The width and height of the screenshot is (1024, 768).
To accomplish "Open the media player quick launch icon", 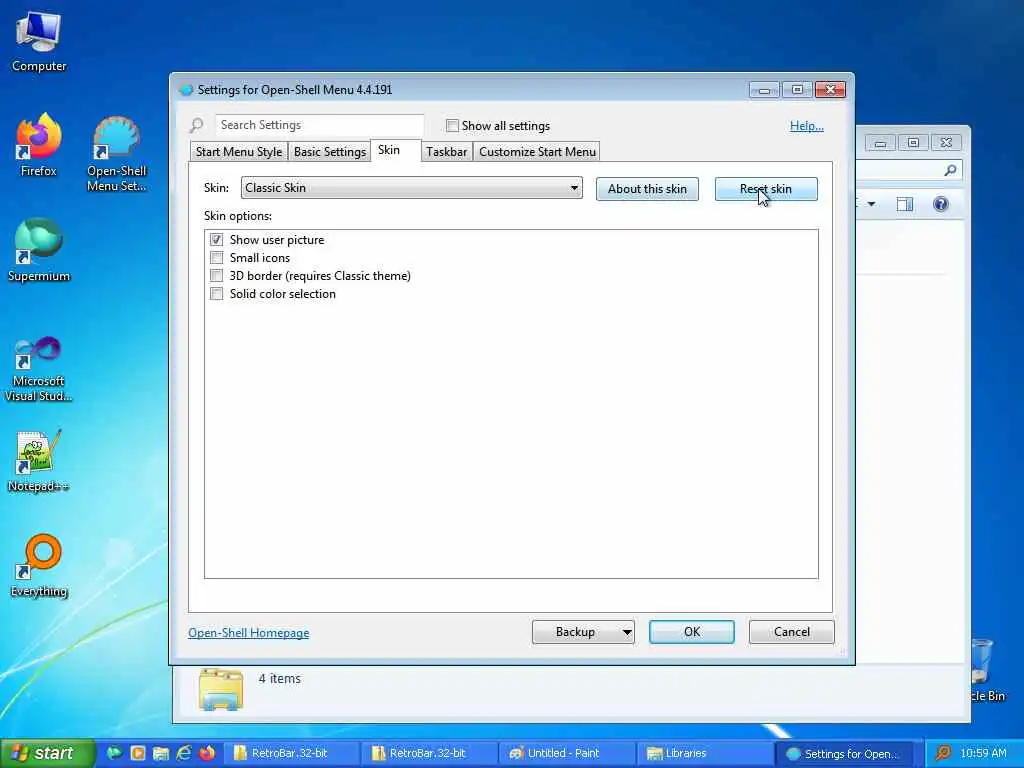I will pyautogui.click(x=138, y=753).
